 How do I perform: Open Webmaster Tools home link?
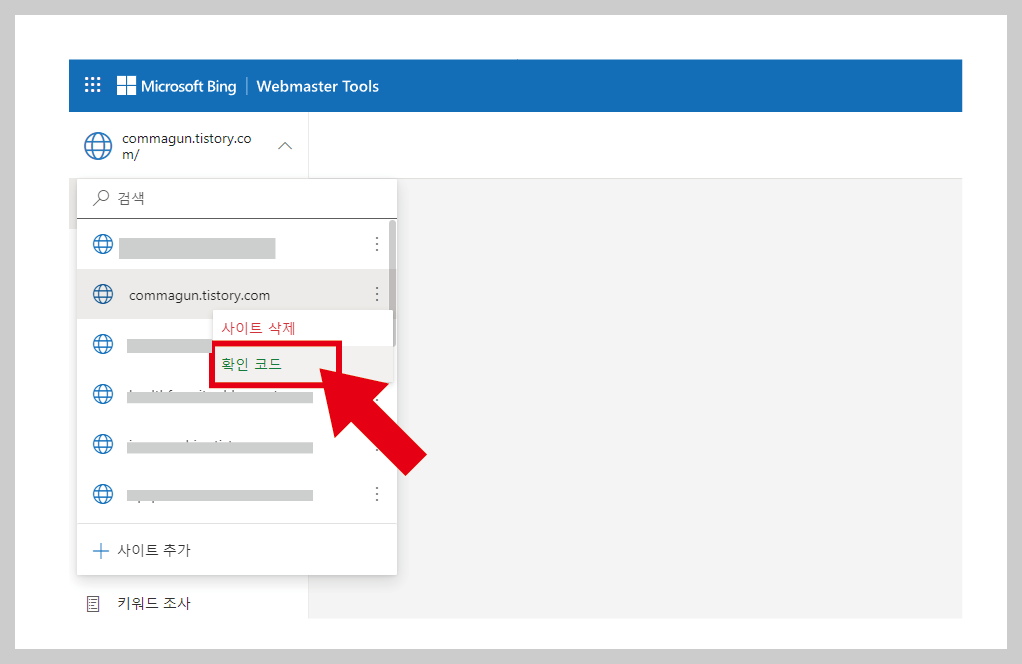(317, 86)
